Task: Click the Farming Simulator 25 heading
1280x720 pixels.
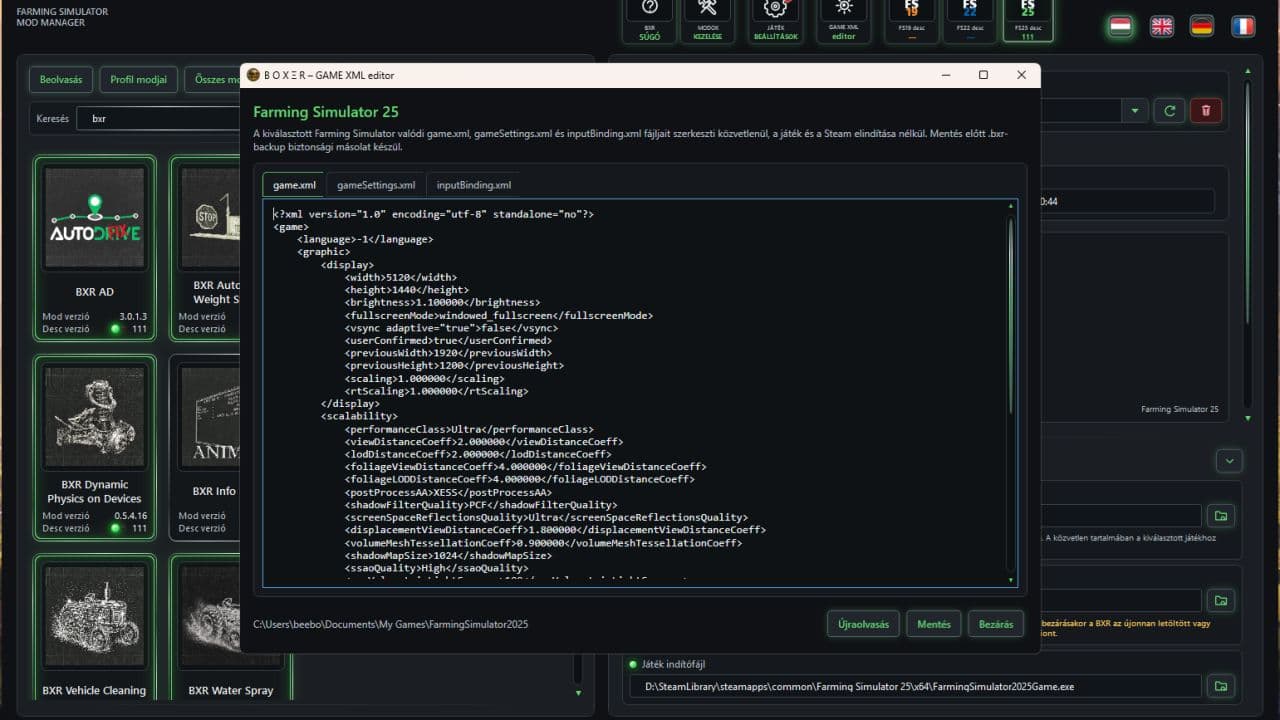Action: click(x=326, y=112)
